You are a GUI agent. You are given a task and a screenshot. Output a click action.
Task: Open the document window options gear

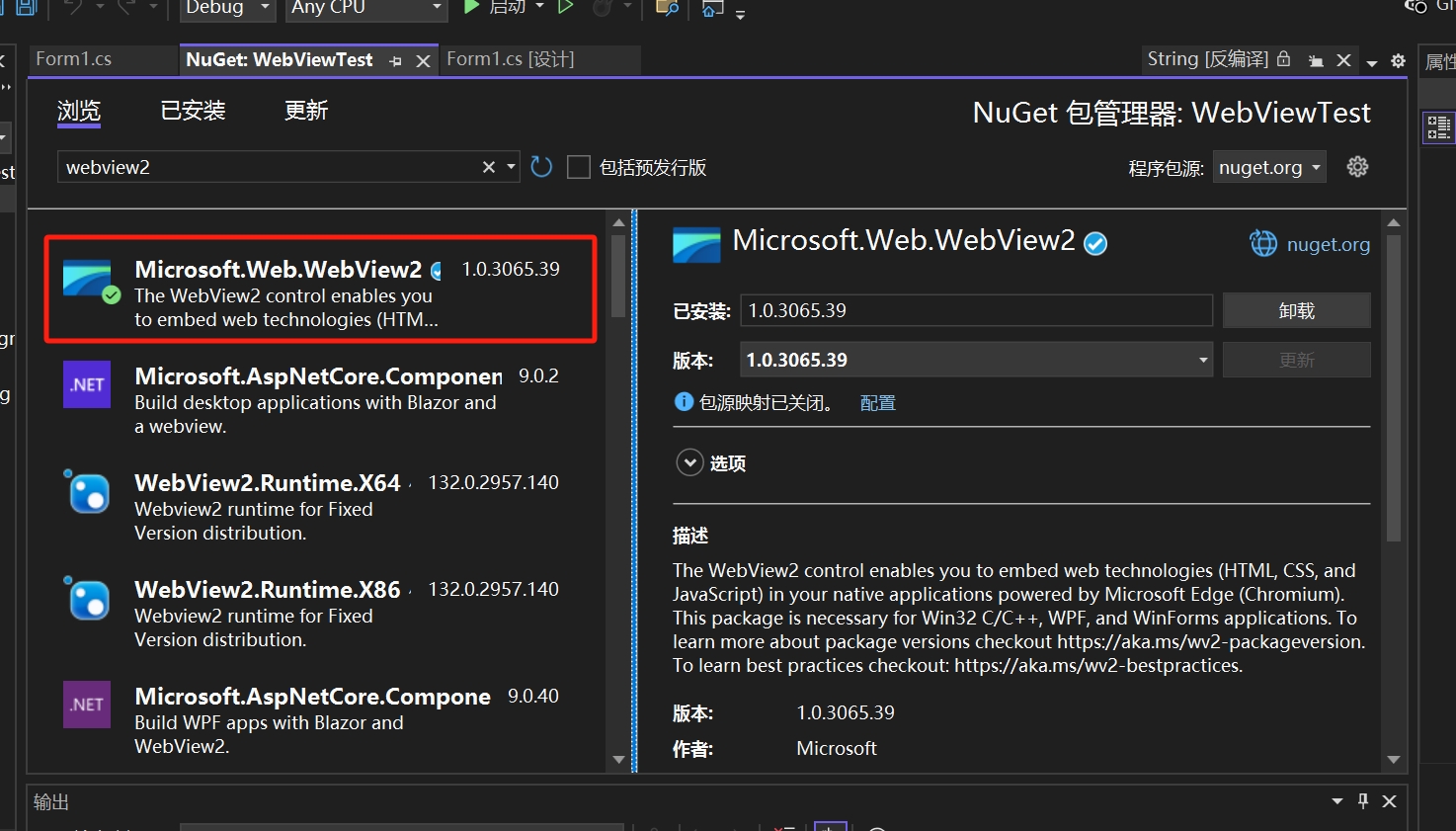pos(1398,61)
